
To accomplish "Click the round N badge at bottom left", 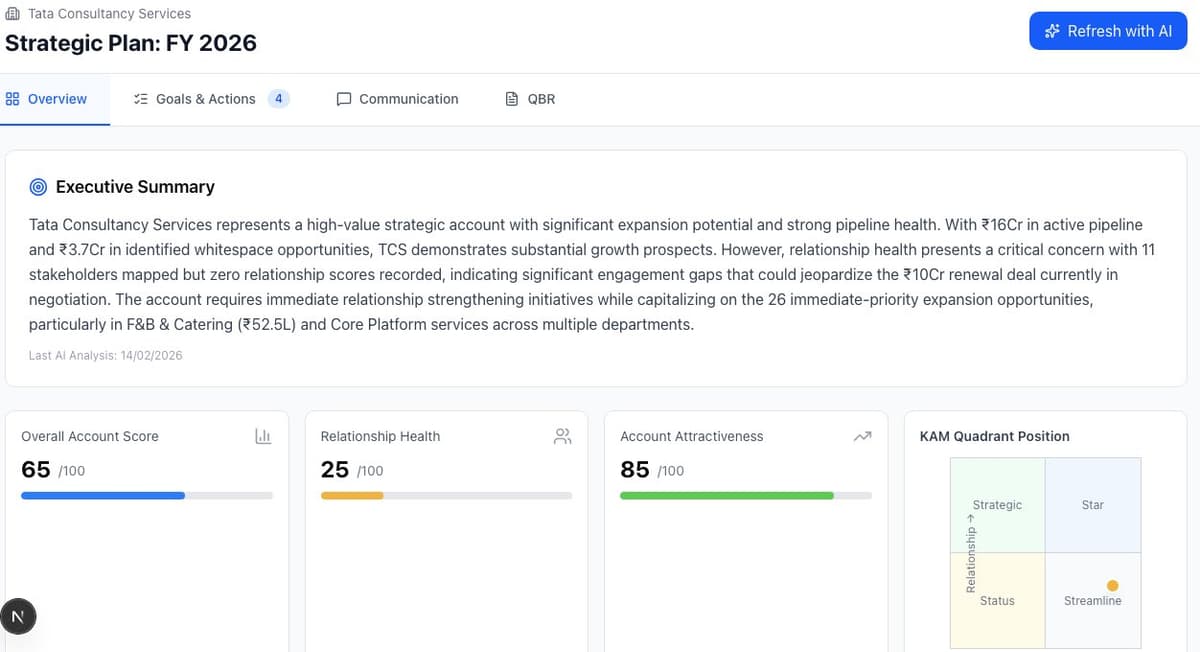I will (17, 616).
